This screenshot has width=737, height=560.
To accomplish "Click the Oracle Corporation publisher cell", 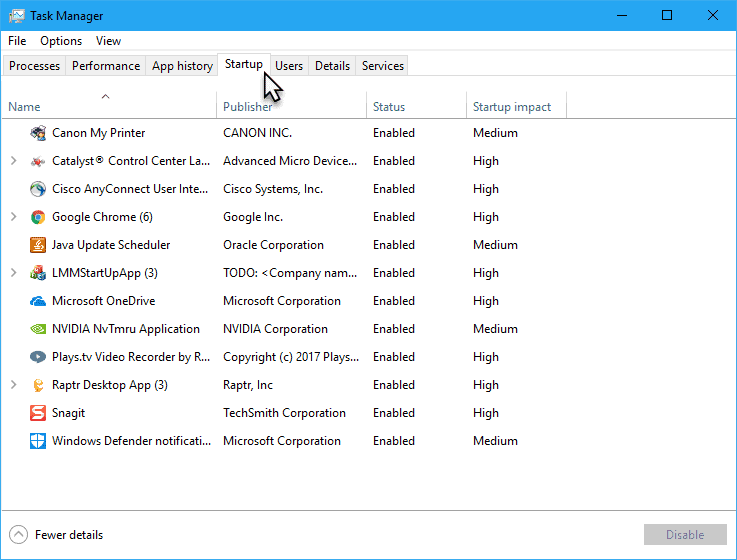I will click(274, 245).
